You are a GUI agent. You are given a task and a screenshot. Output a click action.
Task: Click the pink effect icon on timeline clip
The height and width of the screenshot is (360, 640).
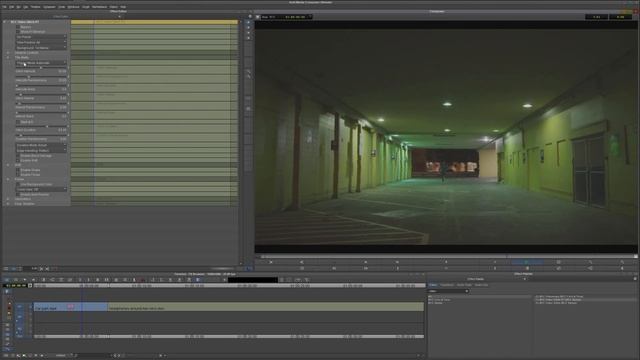[x=71, y=306]
